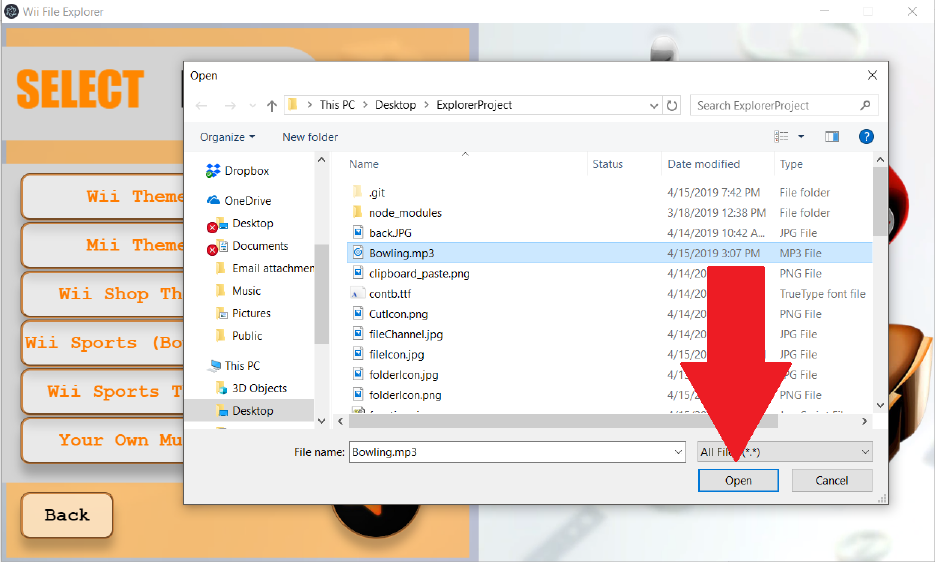Open the Organize menu
This screenshot has width=935, height=562.
click(228, 137)
